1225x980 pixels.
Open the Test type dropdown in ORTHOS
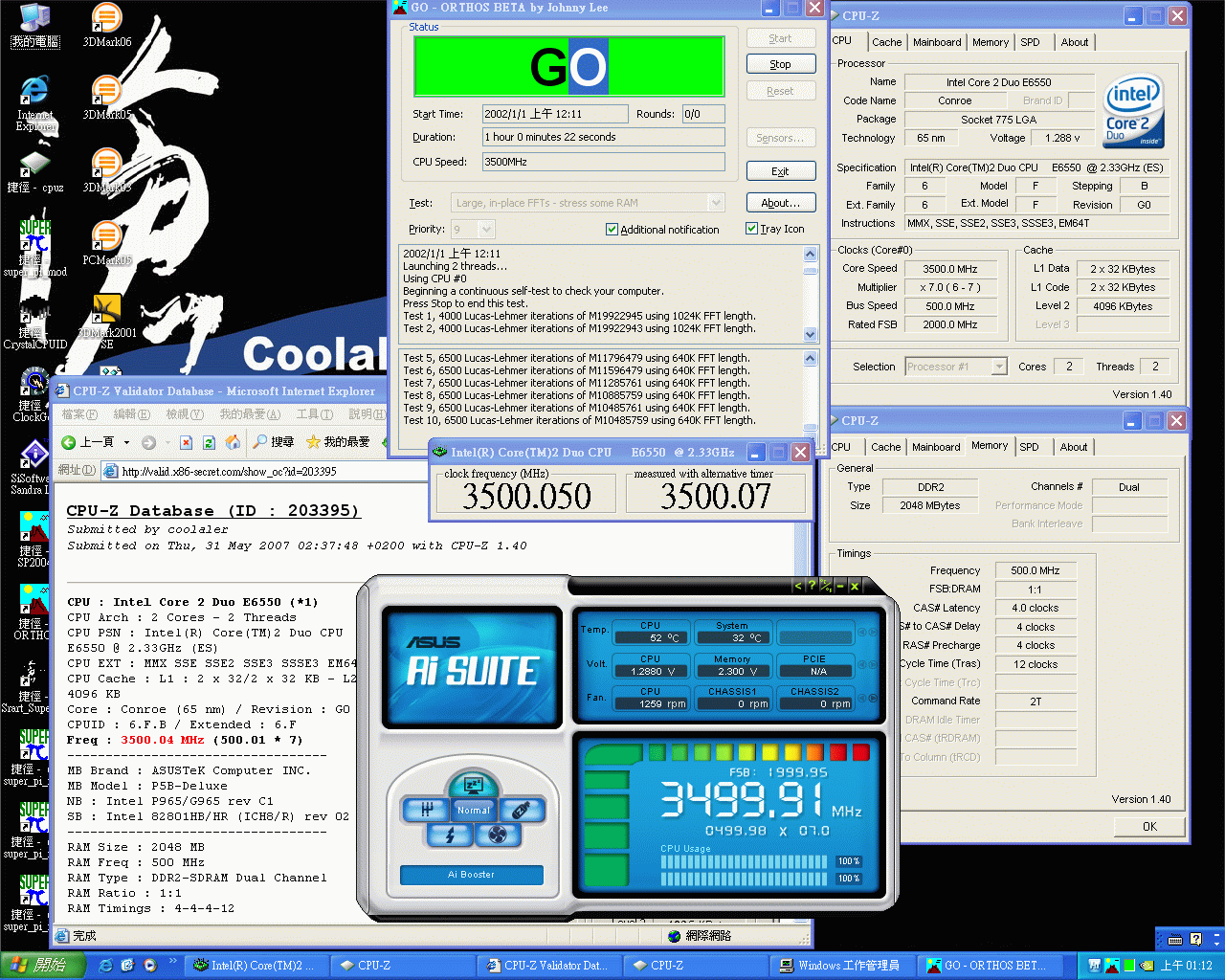(715, 203)
